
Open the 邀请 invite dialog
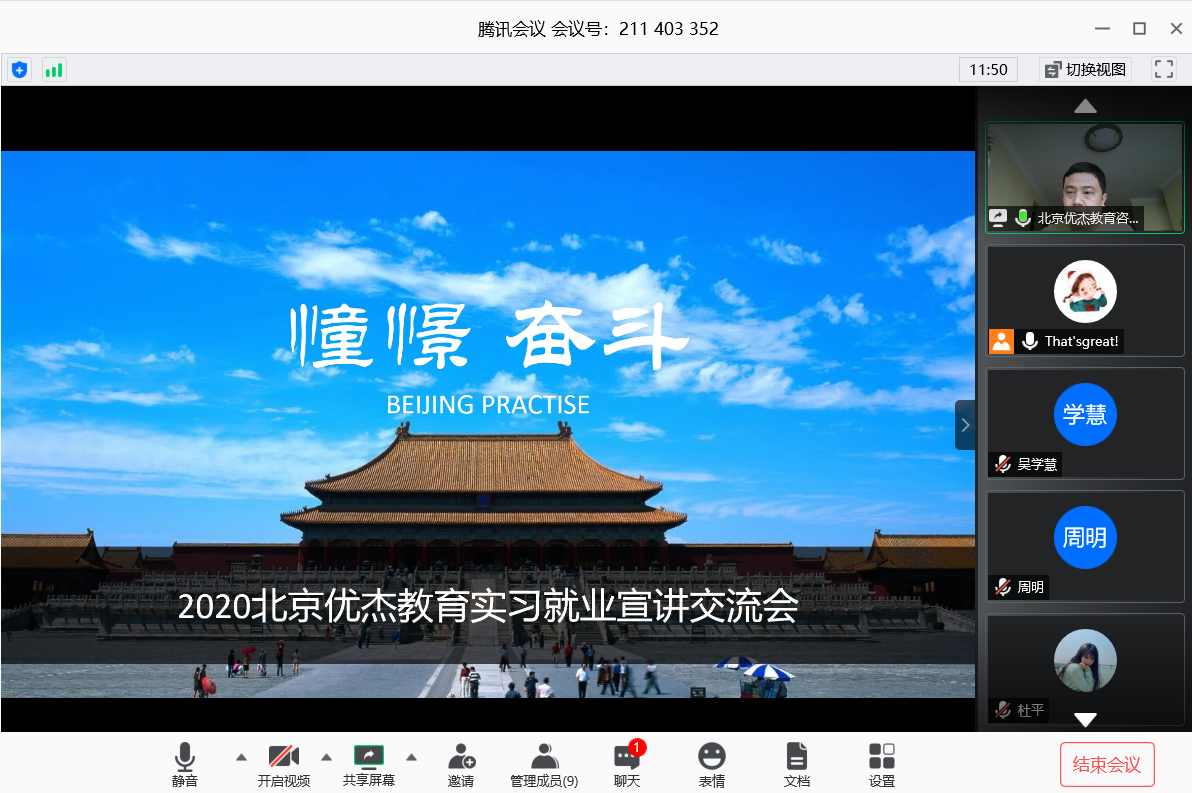461,765
